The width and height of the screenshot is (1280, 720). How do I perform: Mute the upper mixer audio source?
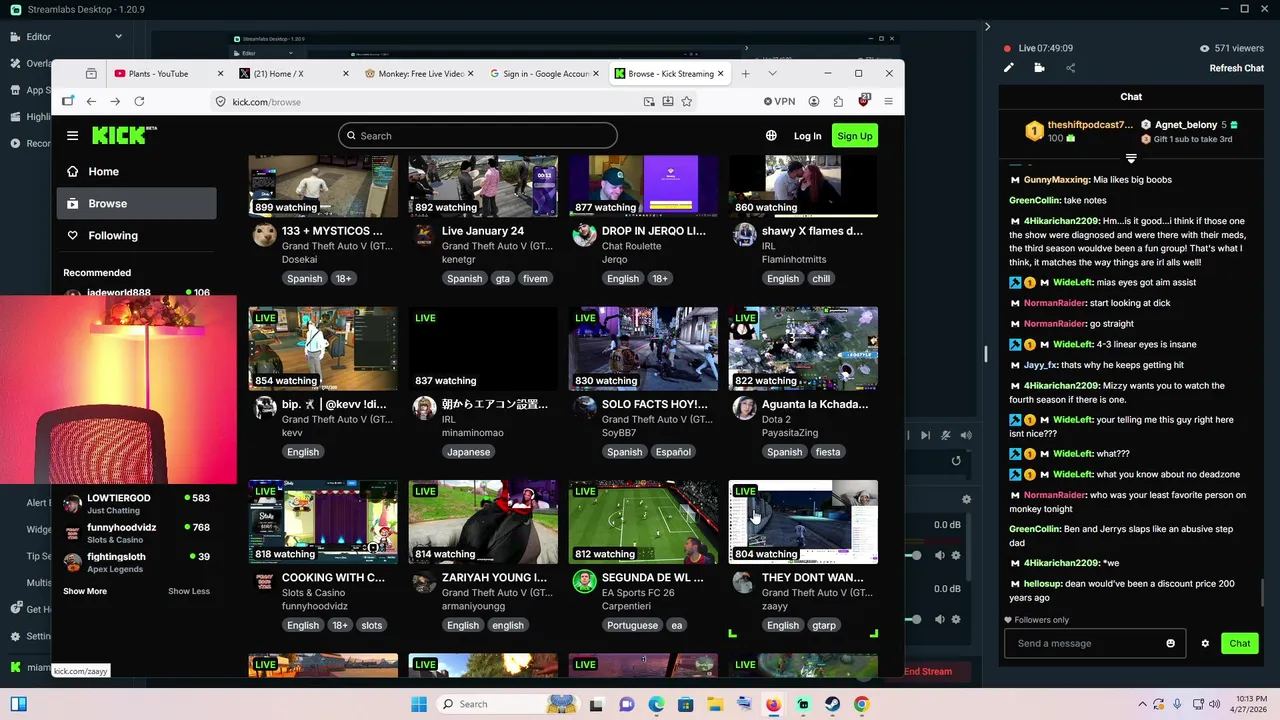point(940,555)
